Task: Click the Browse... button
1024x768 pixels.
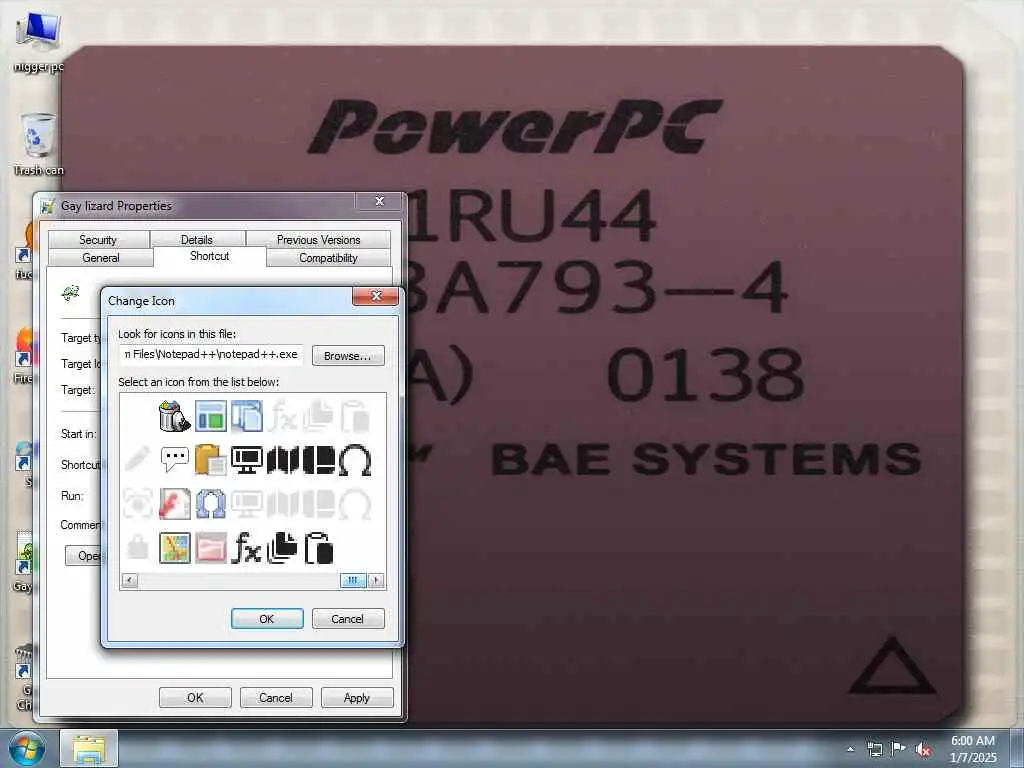Action: (348, 356)
